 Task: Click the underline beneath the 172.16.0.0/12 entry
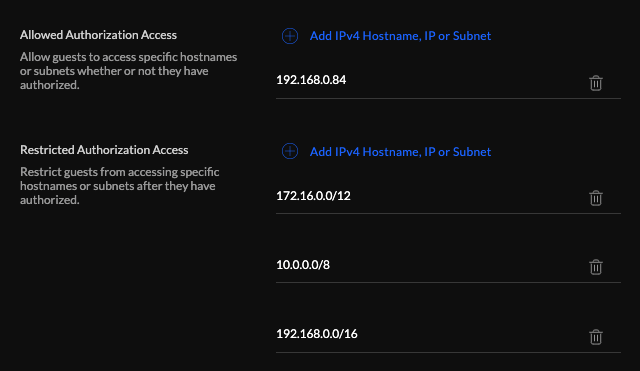448,213
